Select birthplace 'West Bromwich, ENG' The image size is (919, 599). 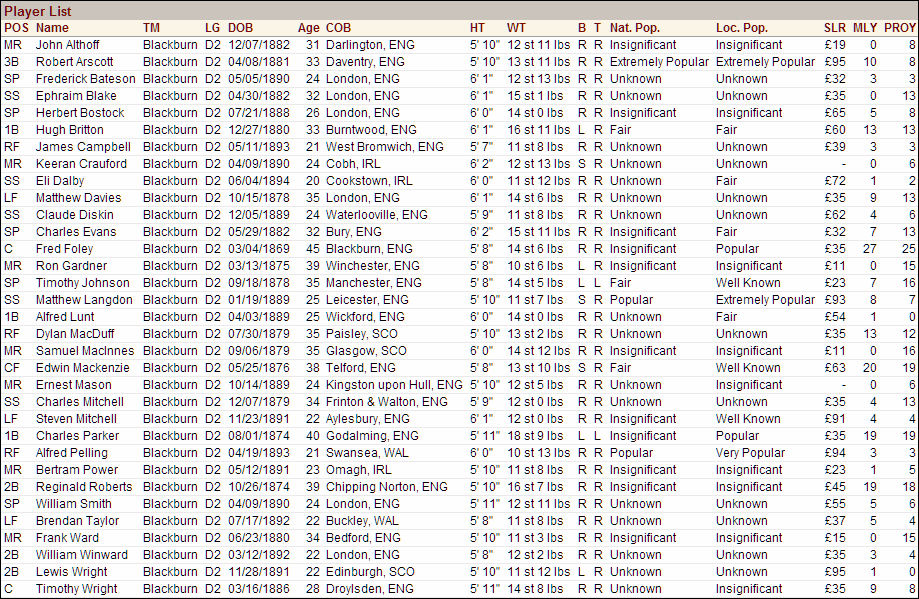coord(384,147)
